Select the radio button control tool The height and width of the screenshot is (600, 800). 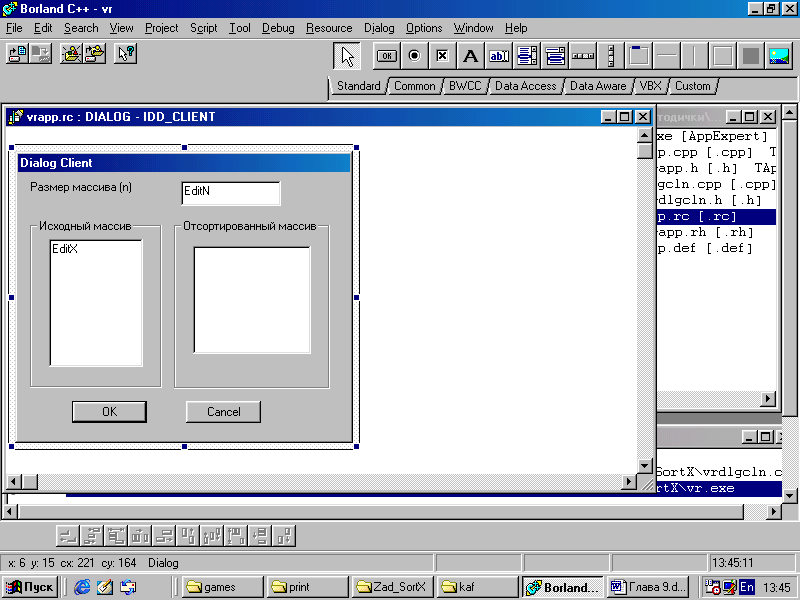(x=414, y=56)
